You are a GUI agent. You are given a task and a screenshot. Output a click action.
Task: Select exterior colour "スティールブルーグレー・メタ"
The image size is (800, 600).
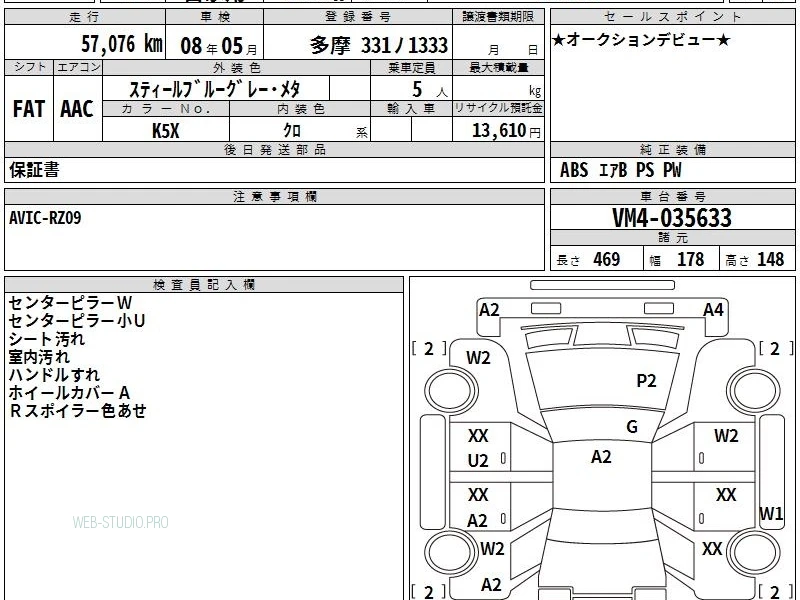[214, 89]
